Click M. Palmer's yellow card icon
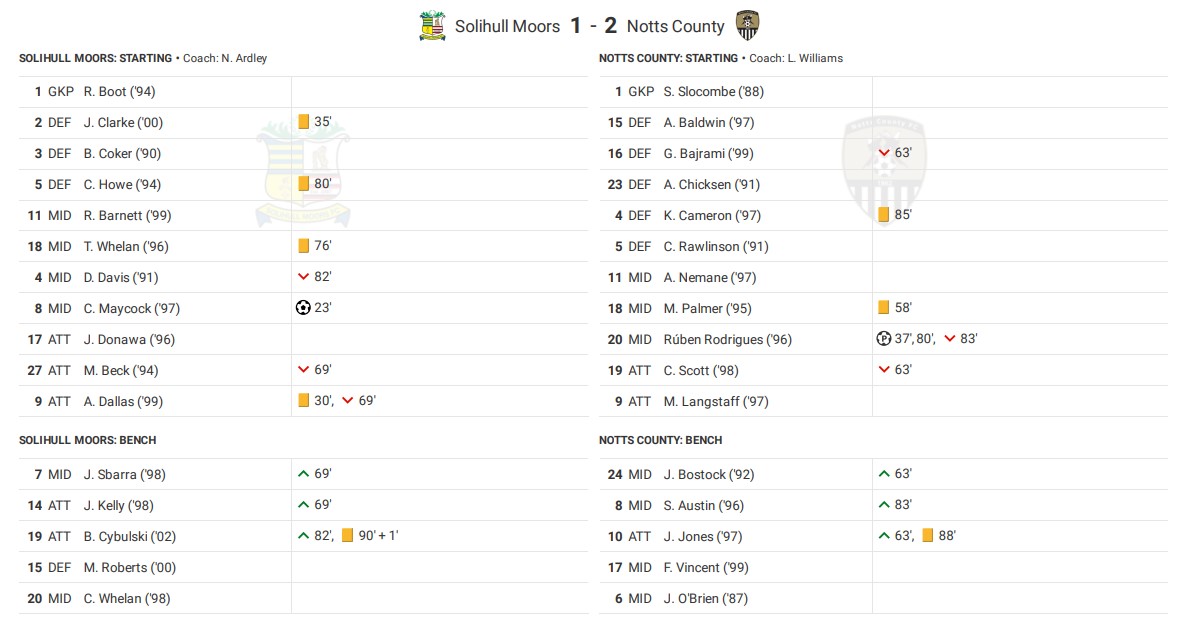This screenshot has width=1186, height=633. (883, 308)
